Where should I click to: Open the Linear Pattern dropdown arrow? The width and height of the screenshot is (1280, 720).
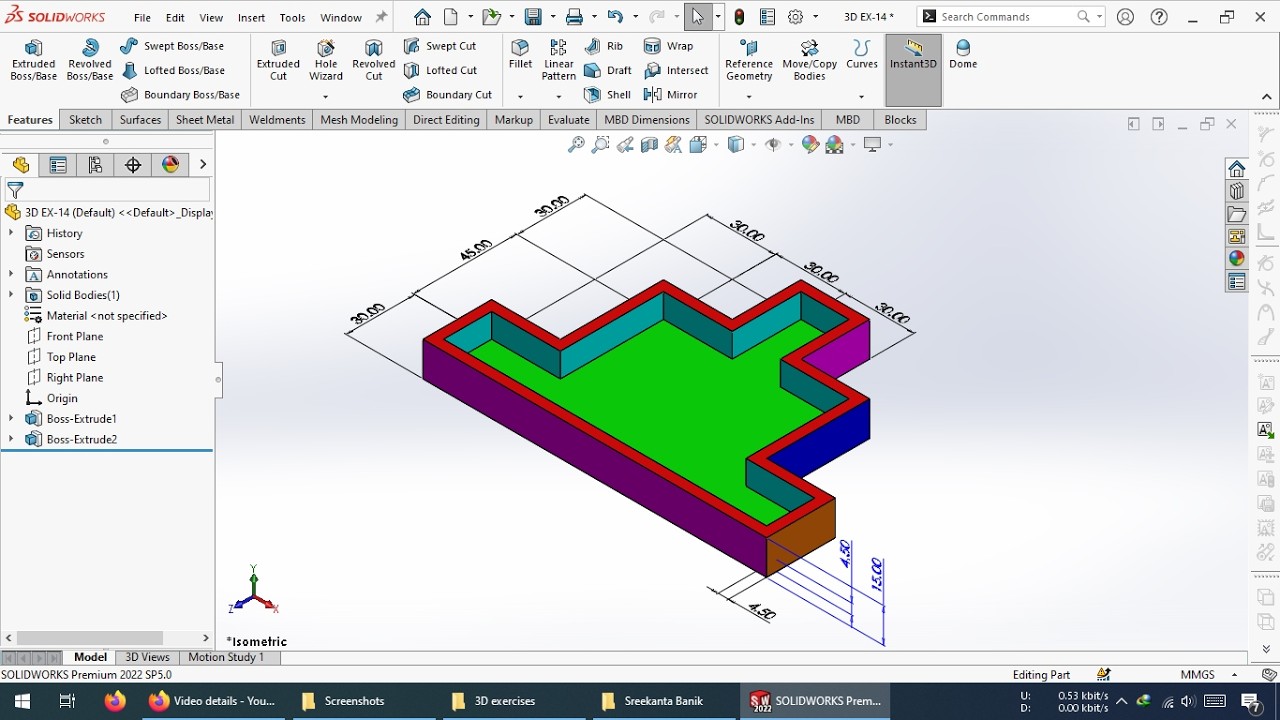tap(558, 97)
